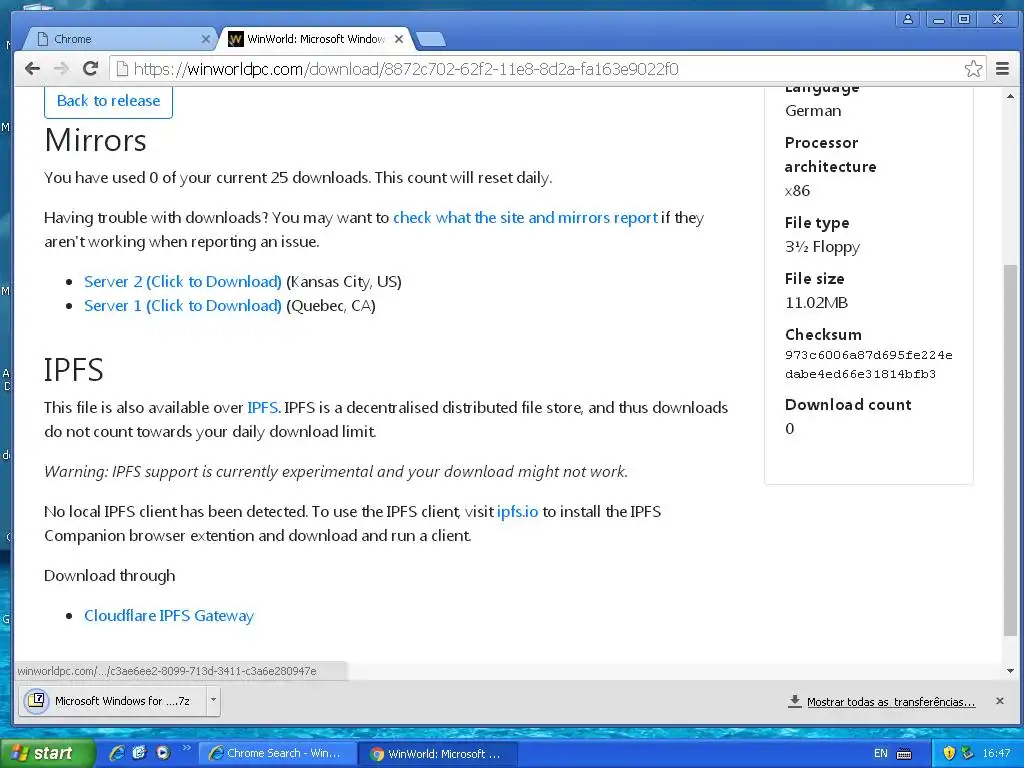Open a new tab with the new-tab button

430,40
